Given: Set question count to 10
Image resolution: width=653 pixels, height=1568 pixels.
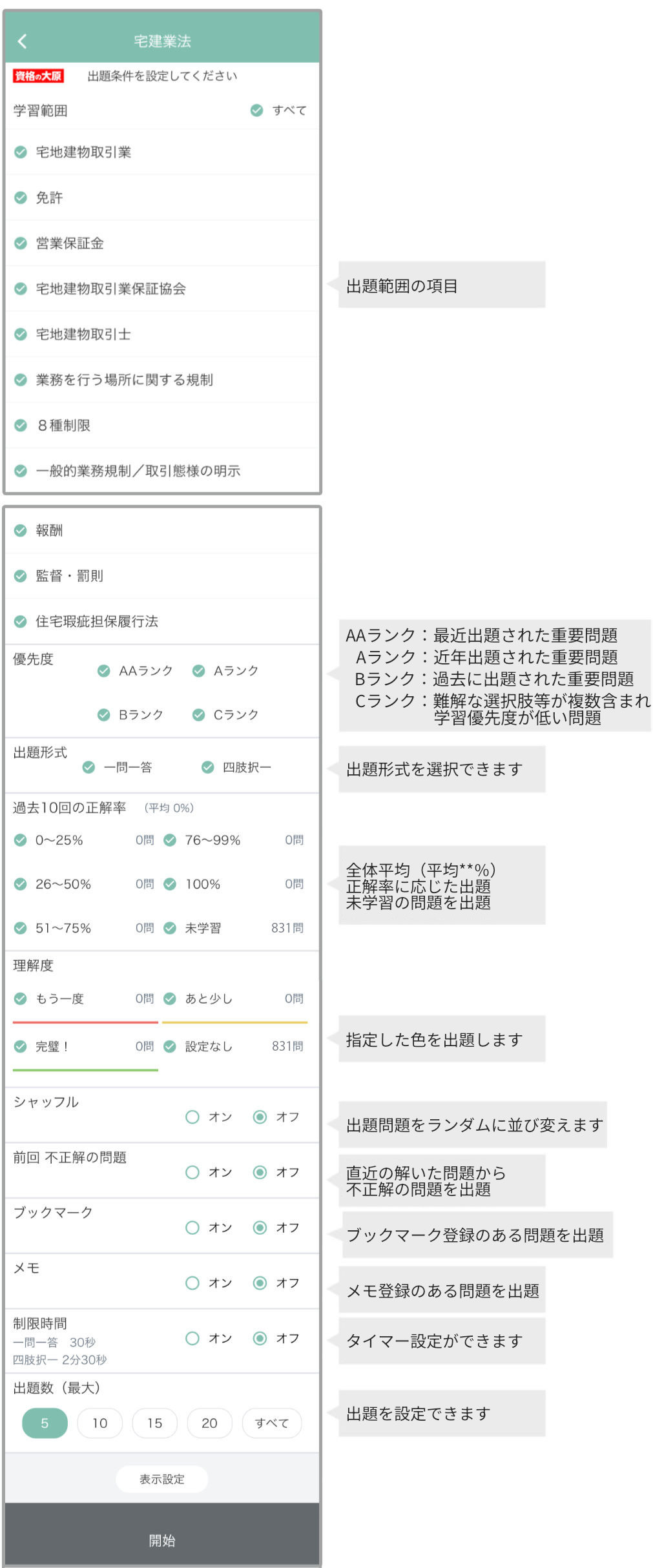Looking at the screenshot, I should pyautogui.click(x=99, y=1423).
